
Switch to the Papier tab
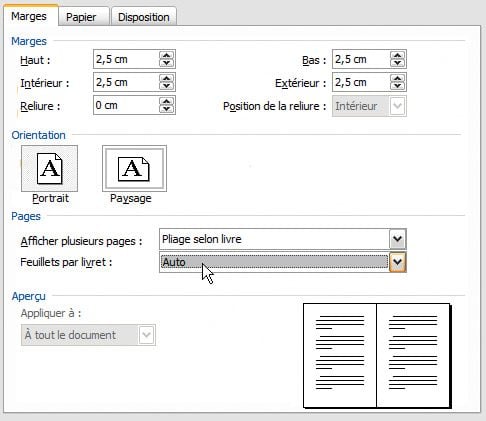click(81, 17)
